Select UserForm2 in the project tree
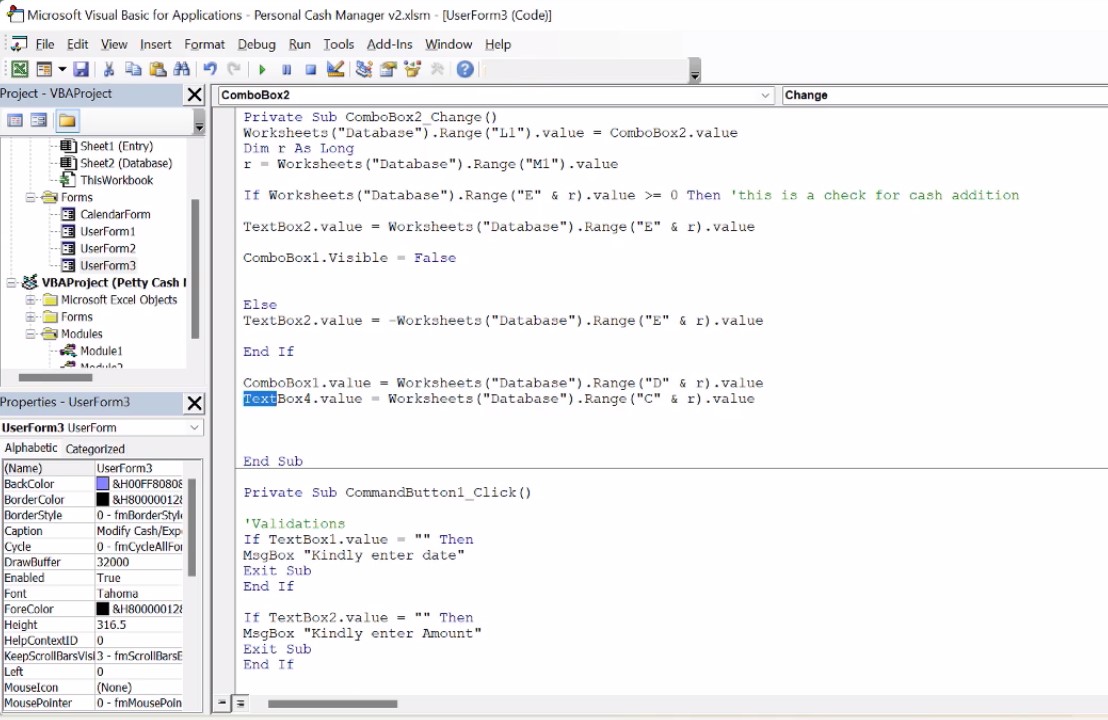 tap(108, 248)
